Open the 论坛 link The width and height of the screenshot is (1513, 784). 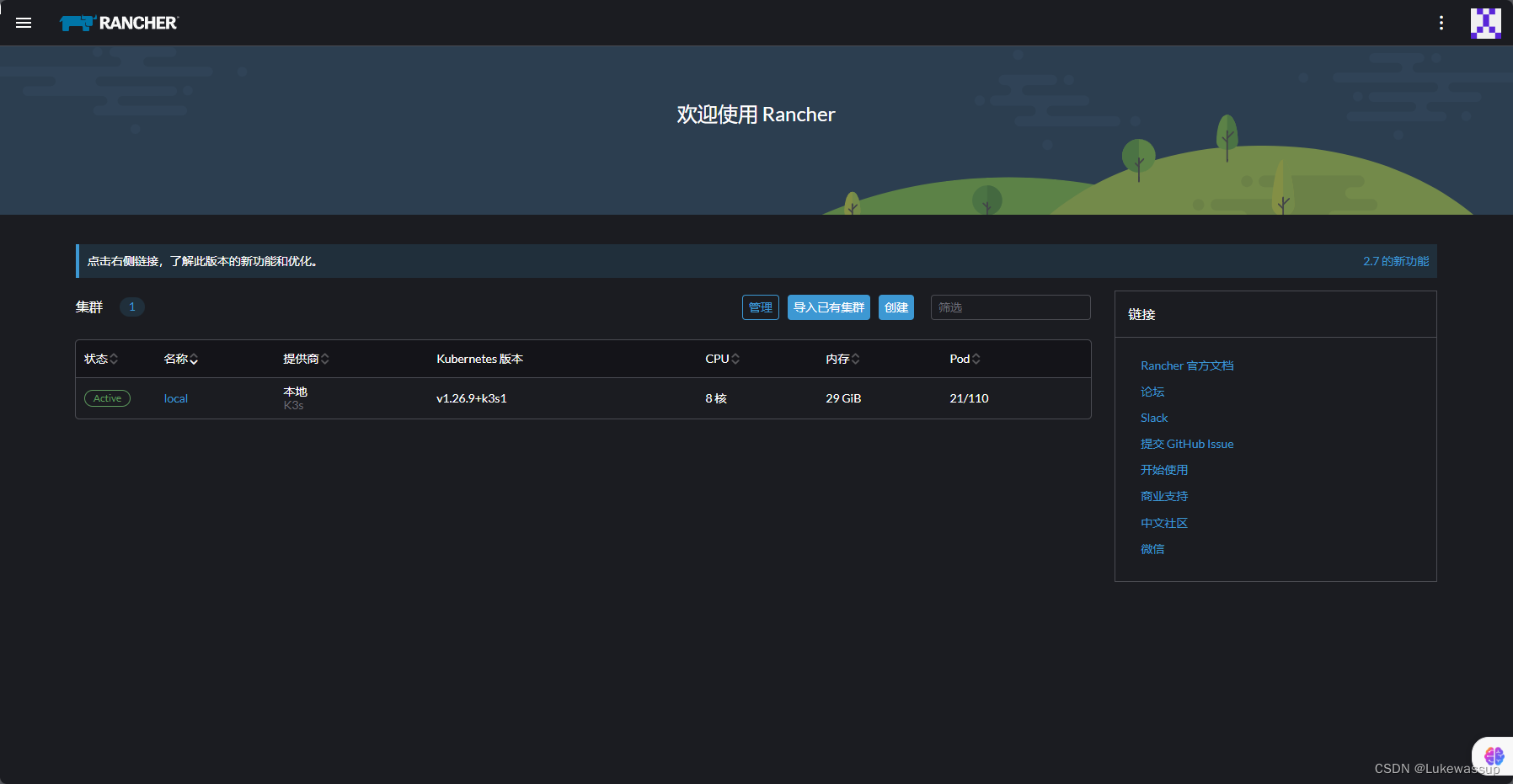pyautogui.click(x=1152, y=392)
